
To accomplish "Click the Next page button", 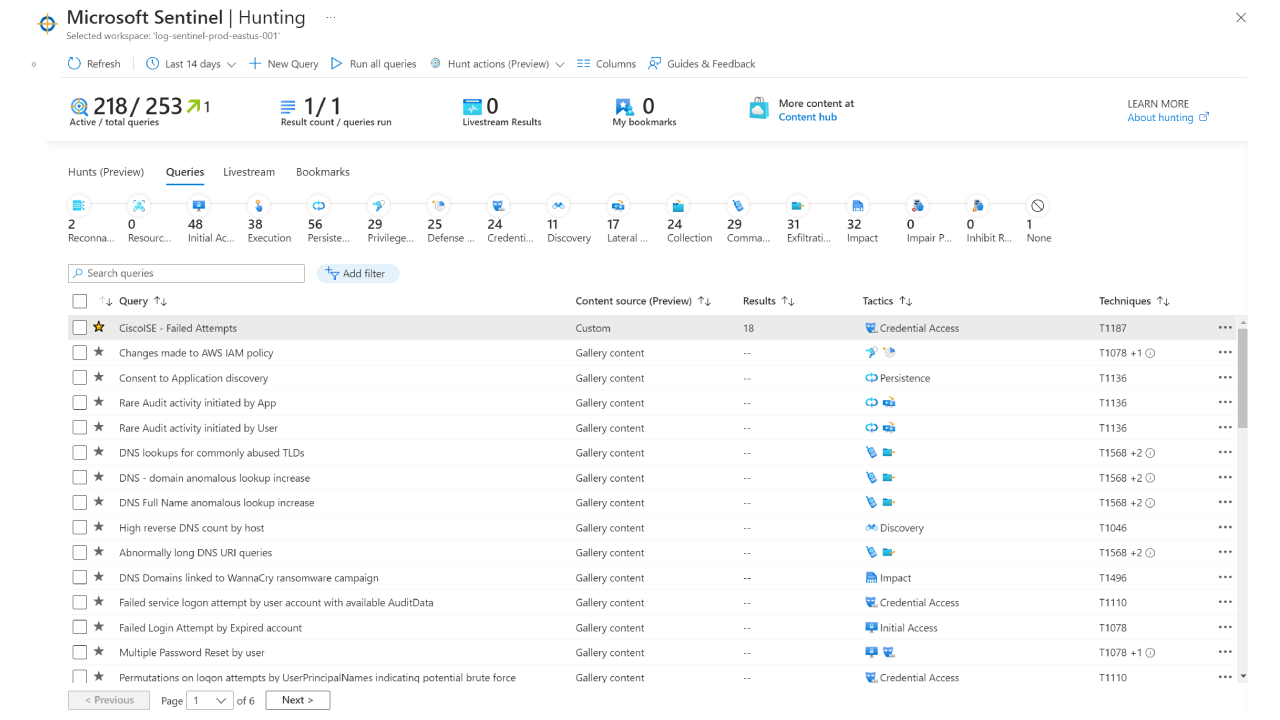I will point(297,700).
